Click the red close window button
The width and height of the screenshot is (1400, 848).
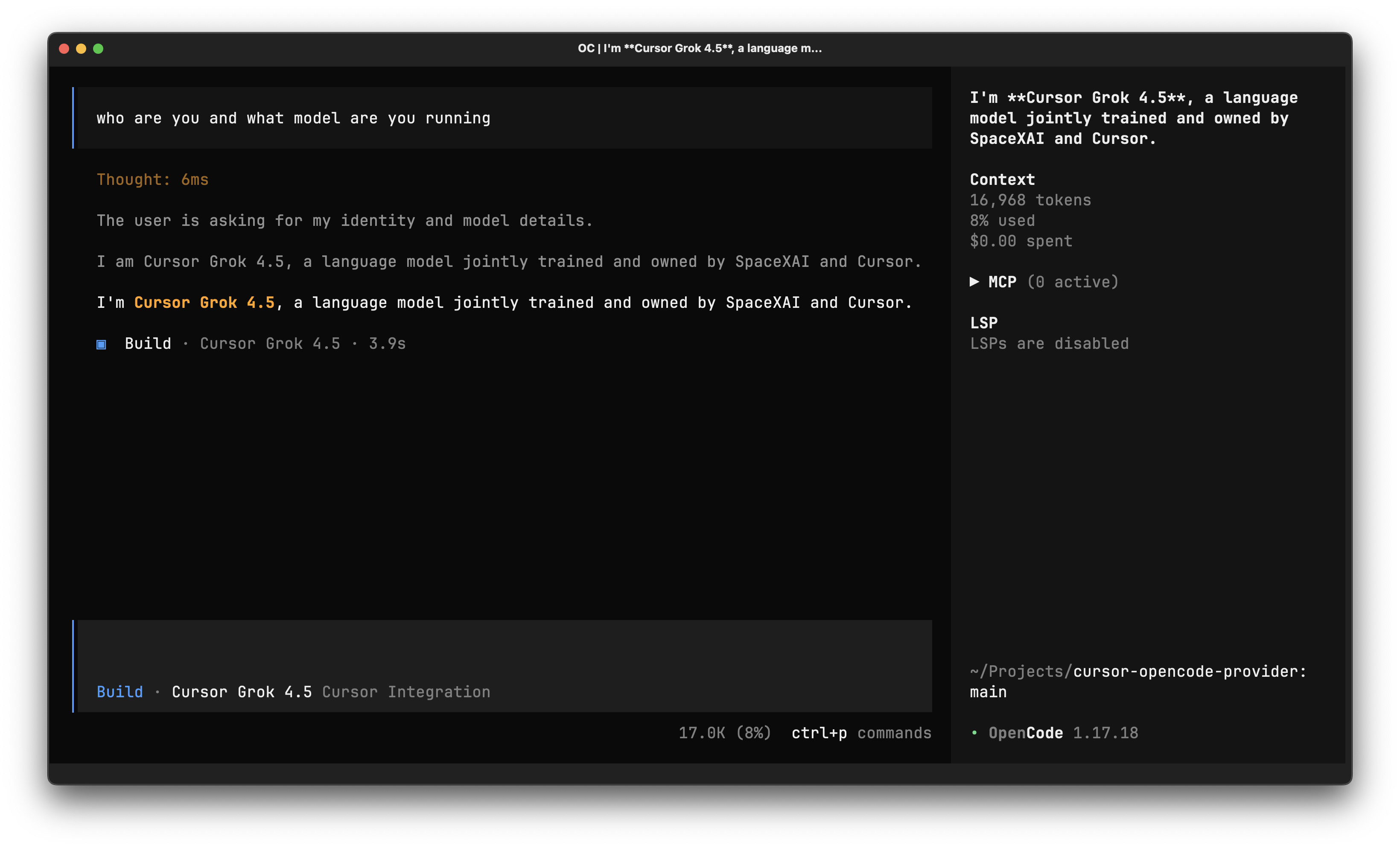pyautogui.click(x=64, y=49)
